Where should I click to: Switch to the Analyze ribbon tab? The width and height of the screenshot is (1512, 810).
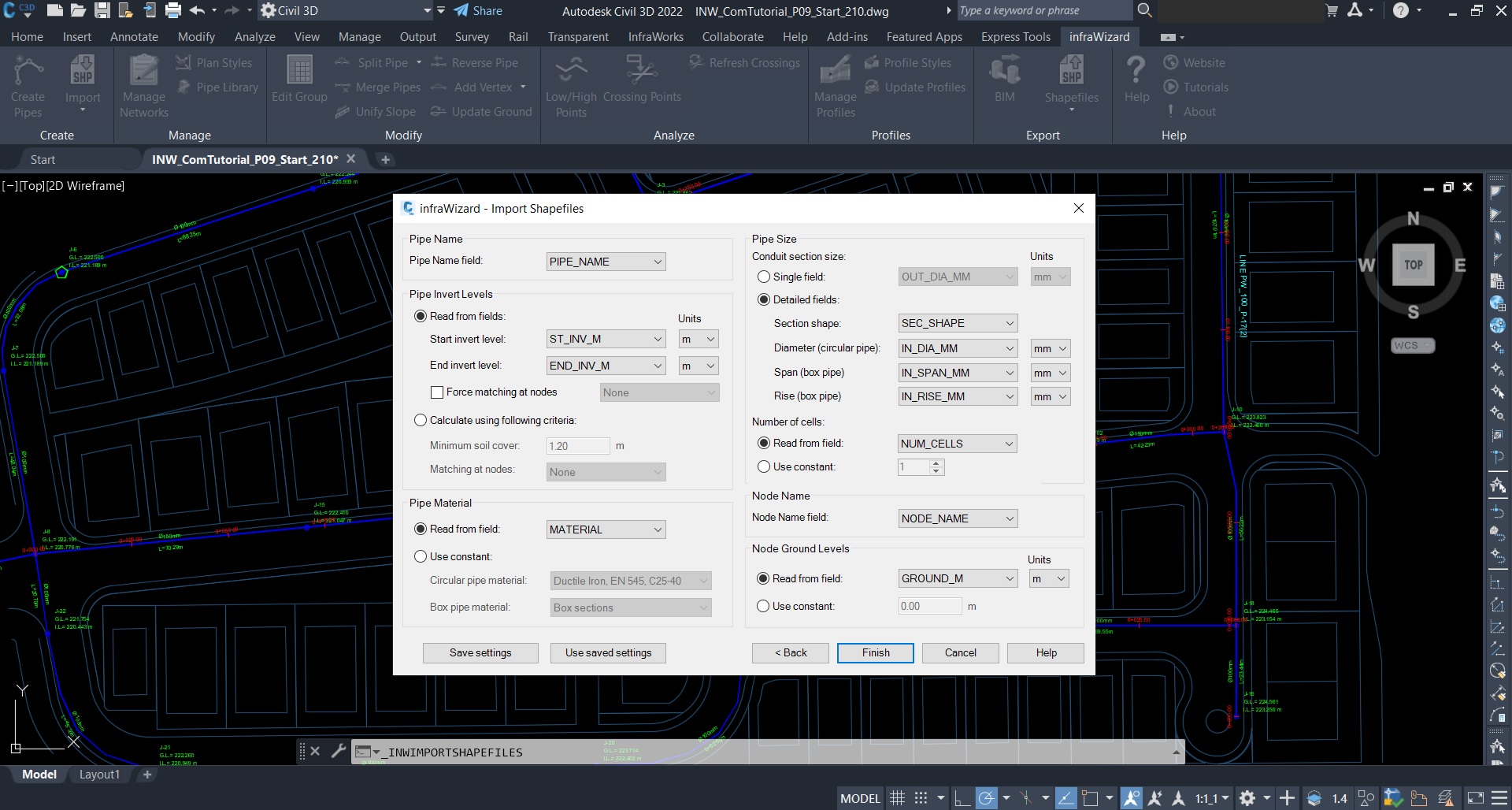[x=254, y=37]
